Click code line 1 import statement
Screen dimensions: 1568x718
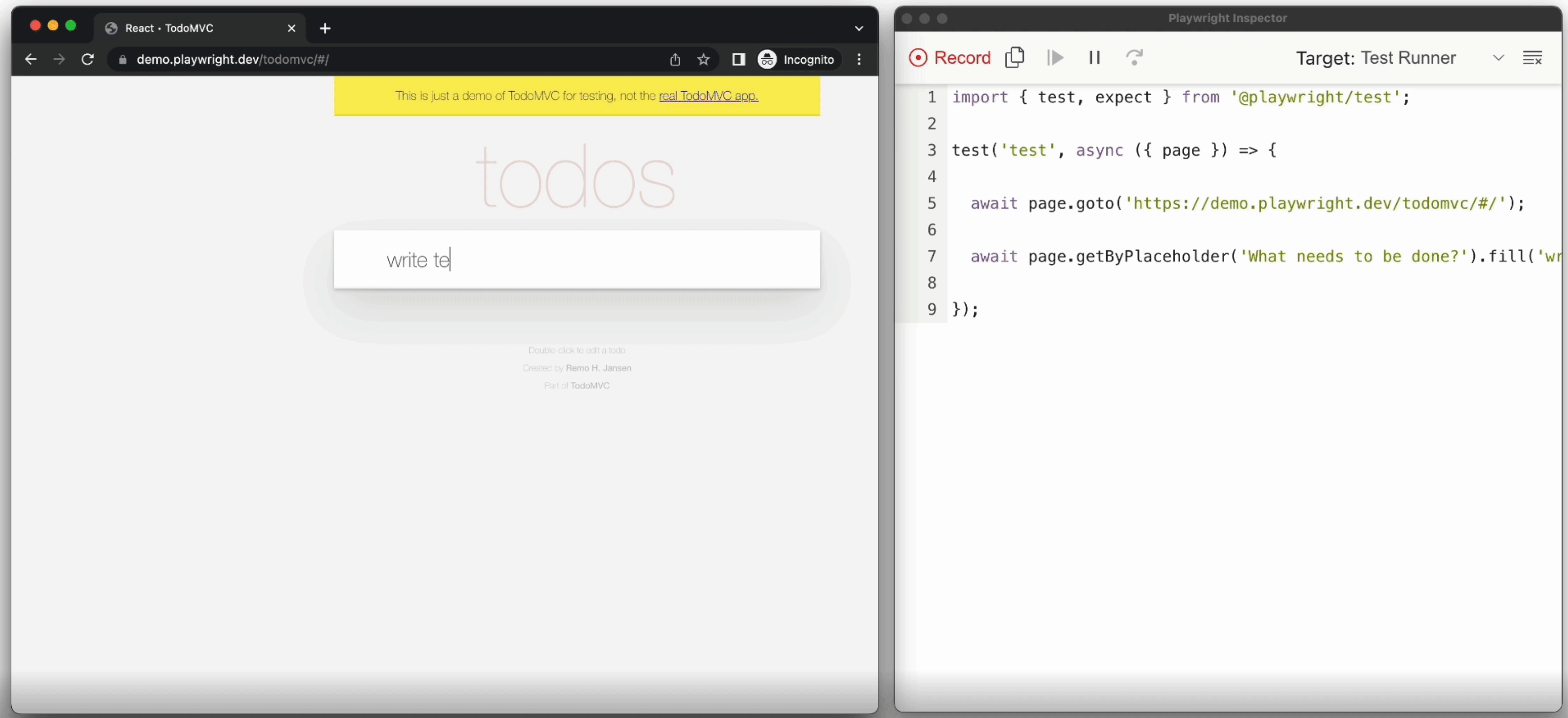(1180, 97)
